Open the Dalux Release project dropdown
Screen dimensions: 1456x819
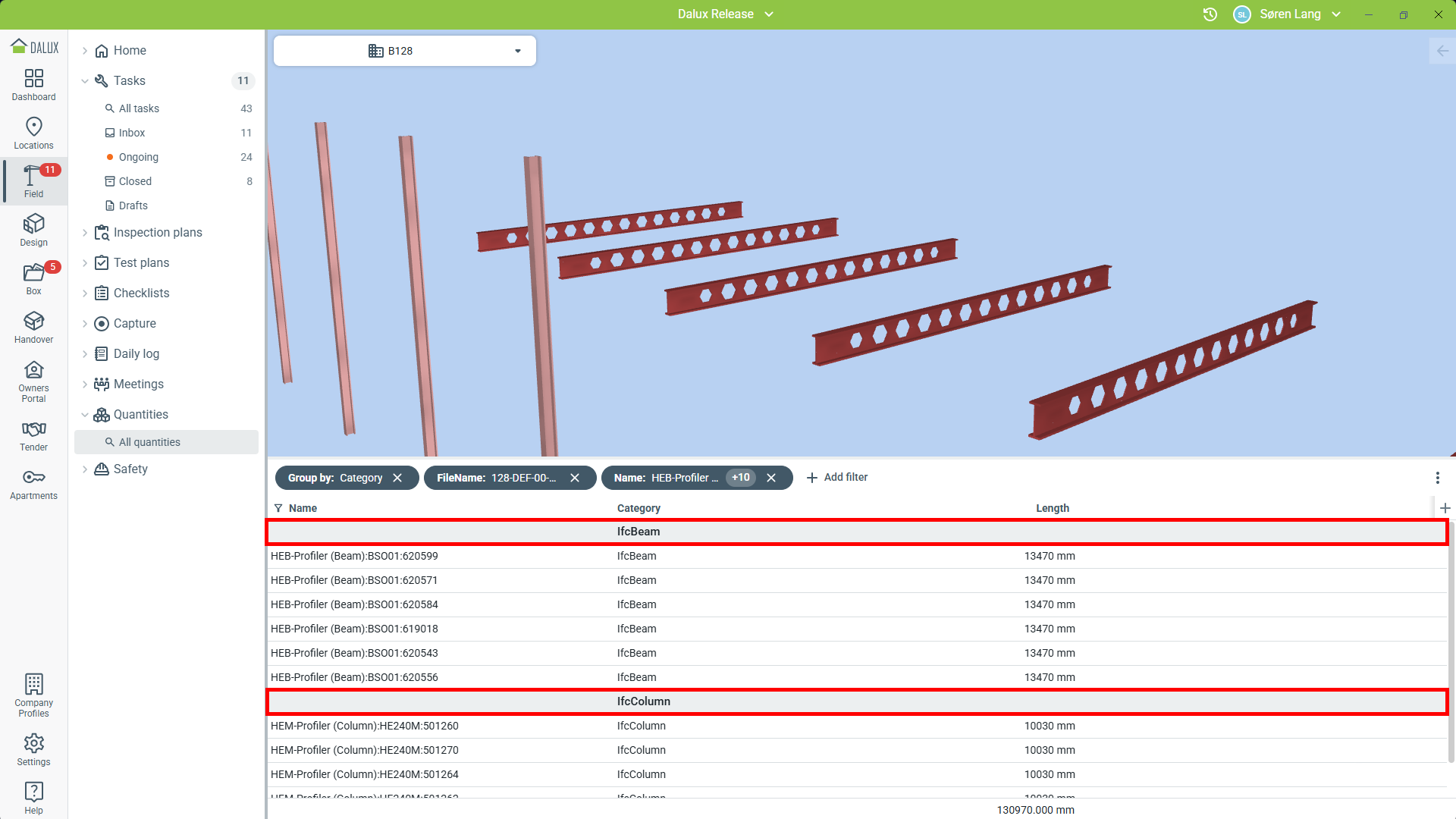tap(726, 14)
